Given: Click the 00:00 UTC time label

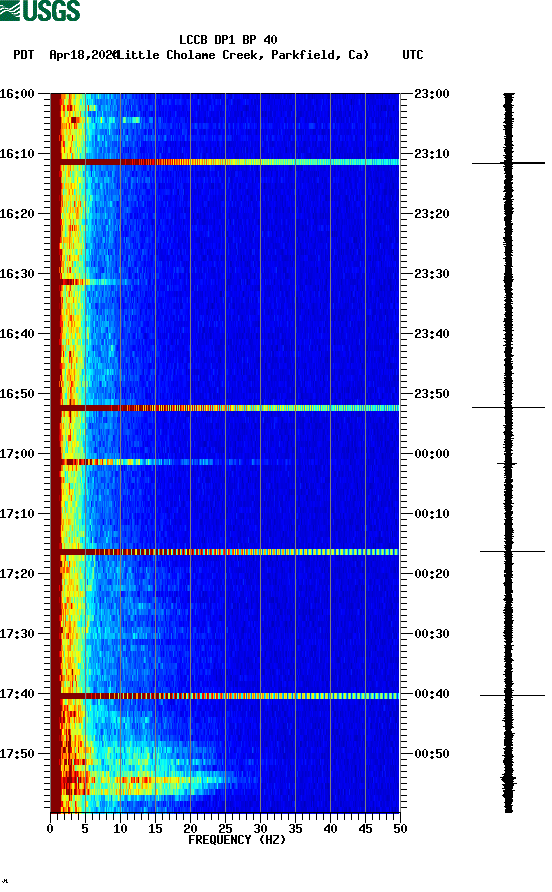Looking at the screenshot, I should click(x=432, y=454).
